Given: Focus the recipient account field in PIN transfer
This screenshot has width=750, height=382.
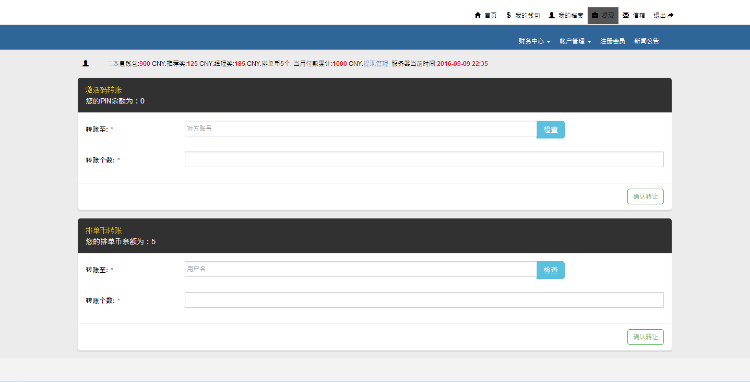Looking at the screenshot, I should pyautogui.click(x=361, y=129).
